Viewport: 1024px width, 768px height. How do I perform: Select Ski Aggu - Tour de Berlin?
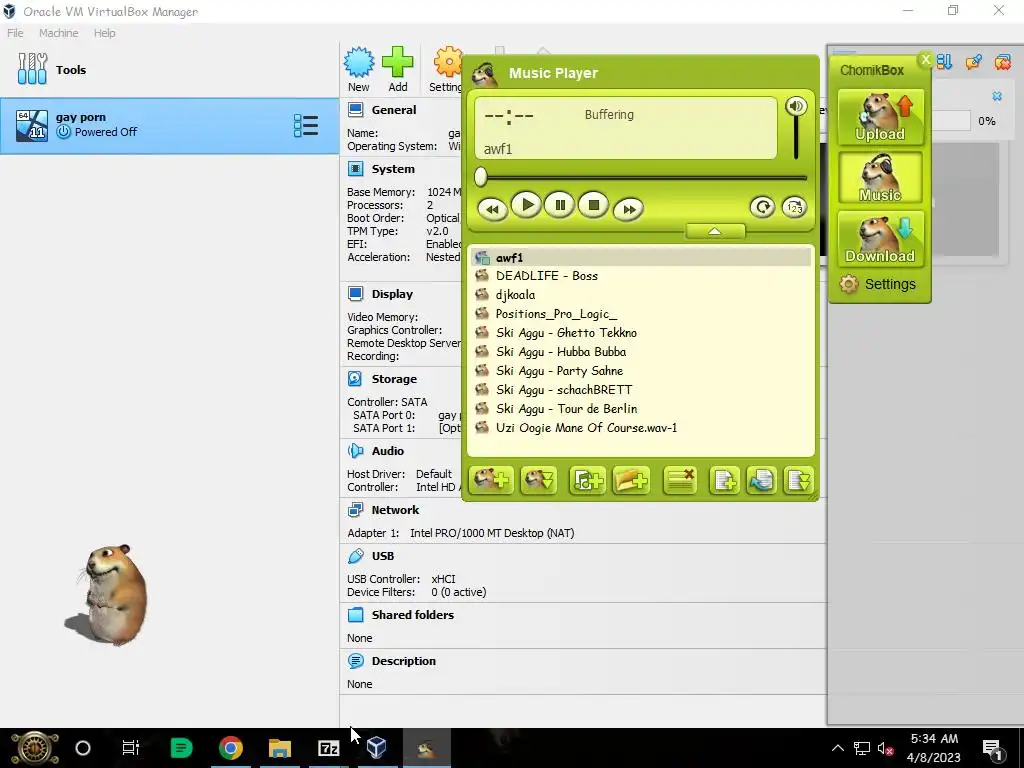(x=641, y=408)
